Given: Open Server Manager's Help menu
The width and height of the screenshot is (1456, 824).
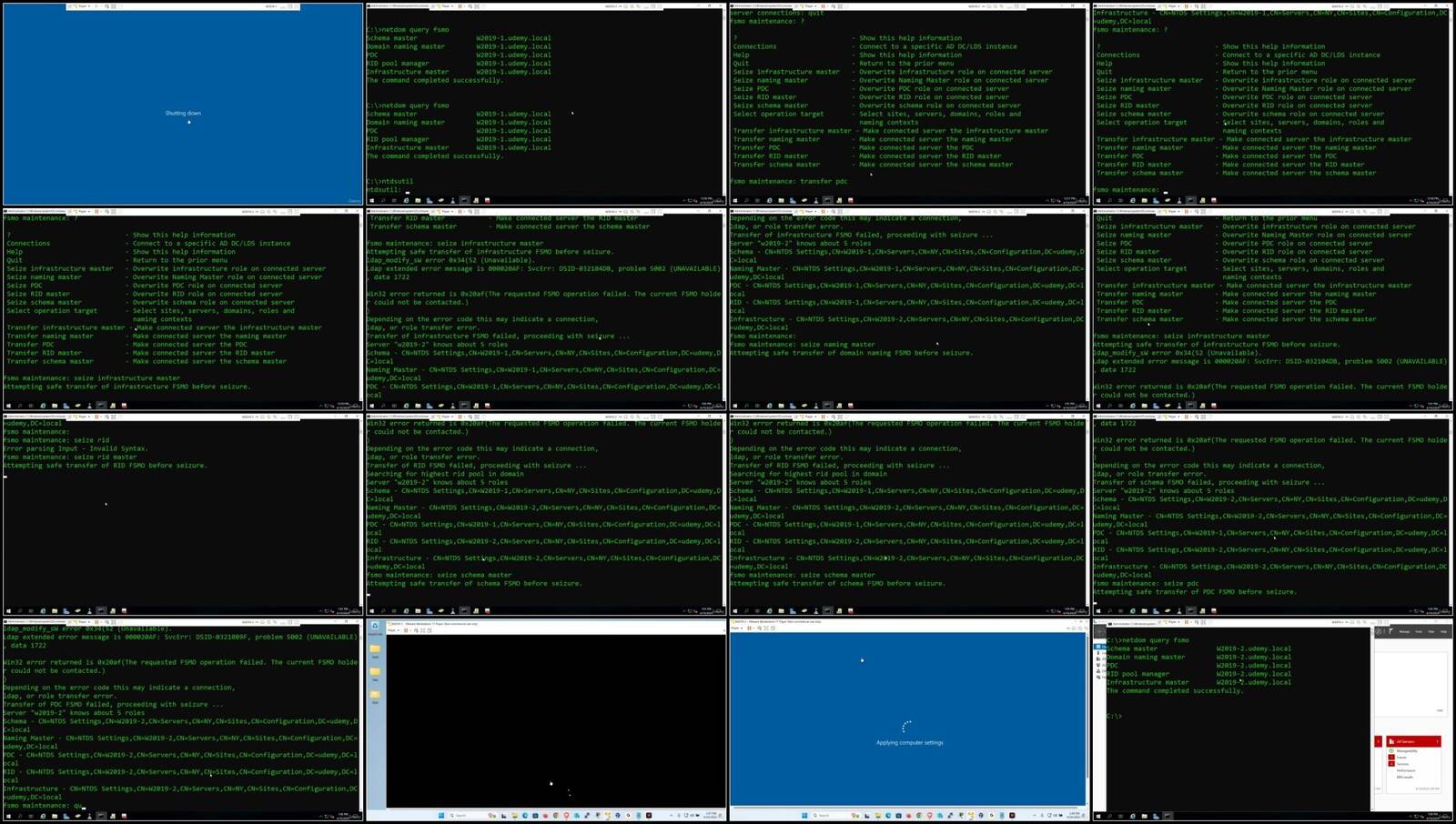Looking at the screenshot, I should (1443, 631).
